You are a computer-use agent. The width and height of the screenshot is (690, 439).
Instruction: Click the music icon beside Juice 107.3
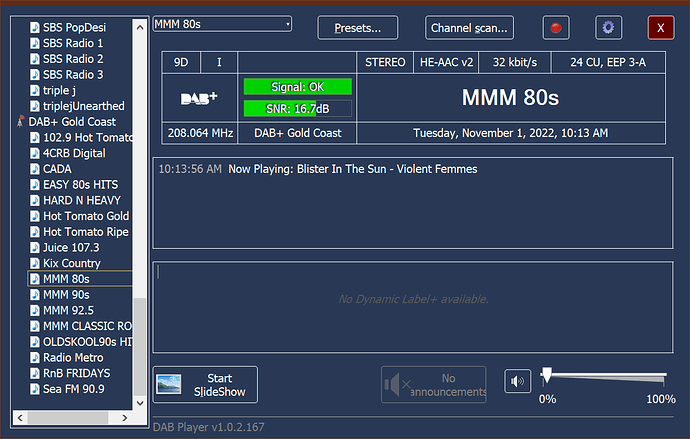point(35,248)
